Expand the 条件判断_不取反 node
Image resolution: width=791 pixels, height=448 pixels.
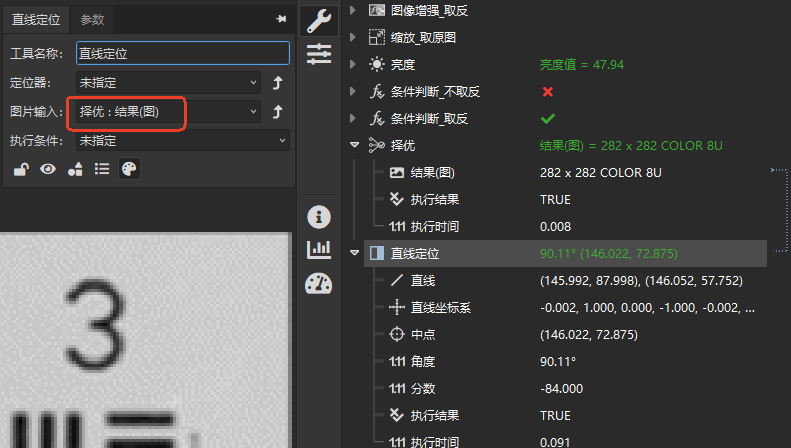point(353,91)
